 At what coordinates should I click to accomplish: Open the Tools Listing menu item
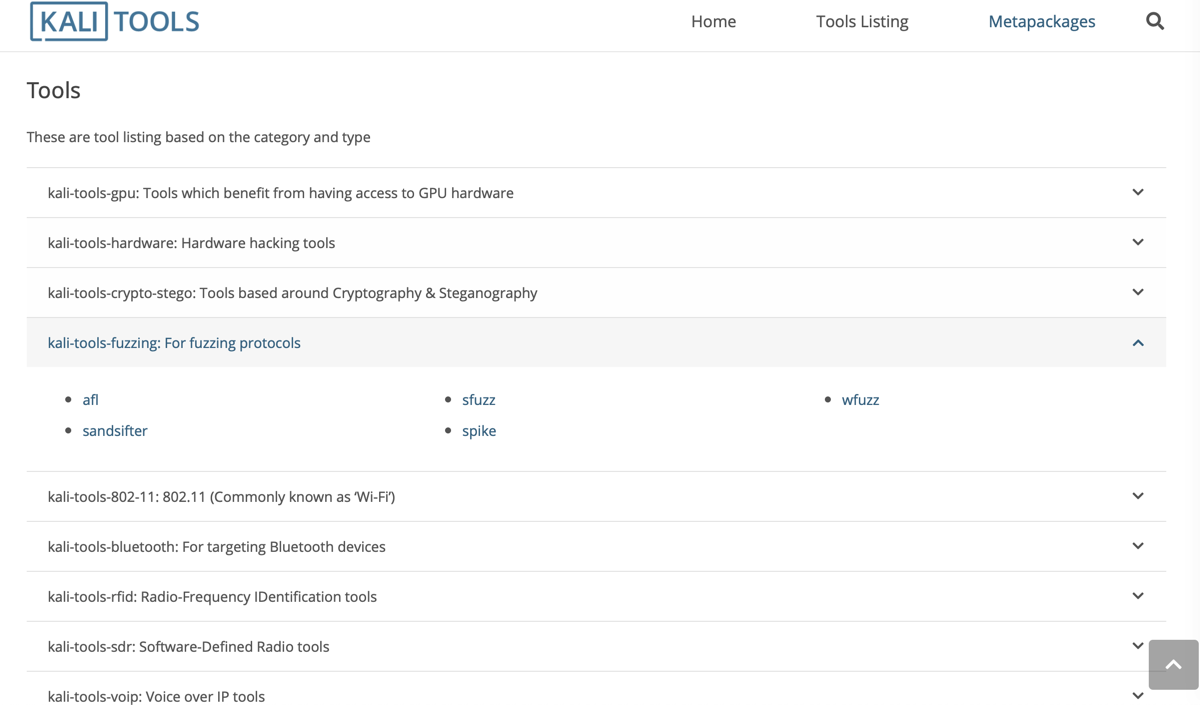pos(862,21)
